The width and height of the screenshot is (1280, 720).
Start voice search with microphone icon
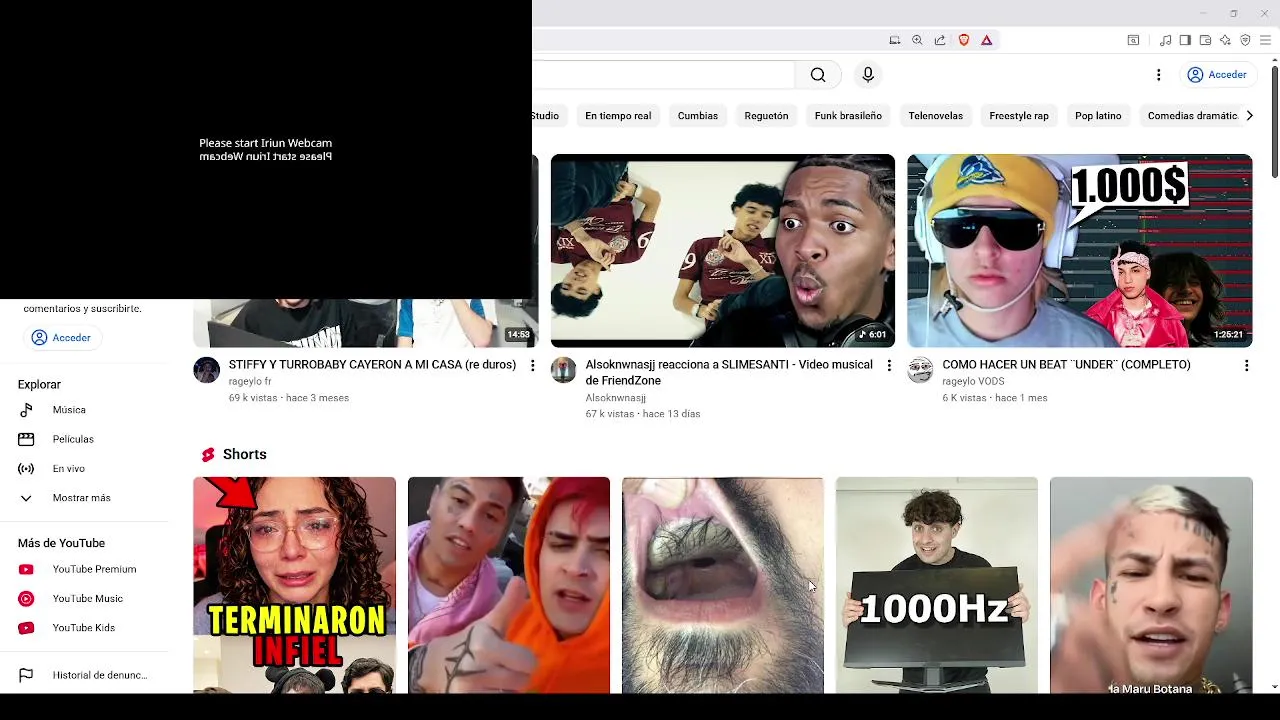pyautogui.click(x=868, y=75)
